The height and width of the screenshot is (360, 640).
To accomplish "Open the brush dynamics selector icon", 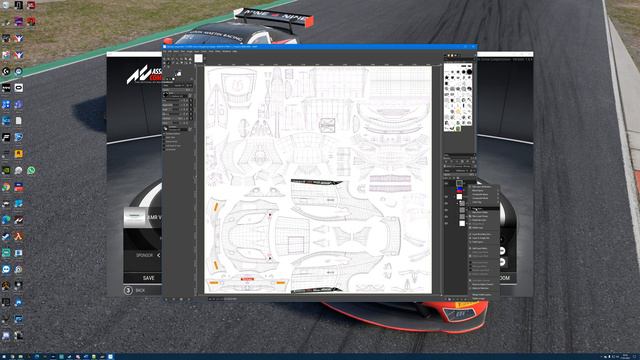I will pyautogui.click(x=166, y=128).
